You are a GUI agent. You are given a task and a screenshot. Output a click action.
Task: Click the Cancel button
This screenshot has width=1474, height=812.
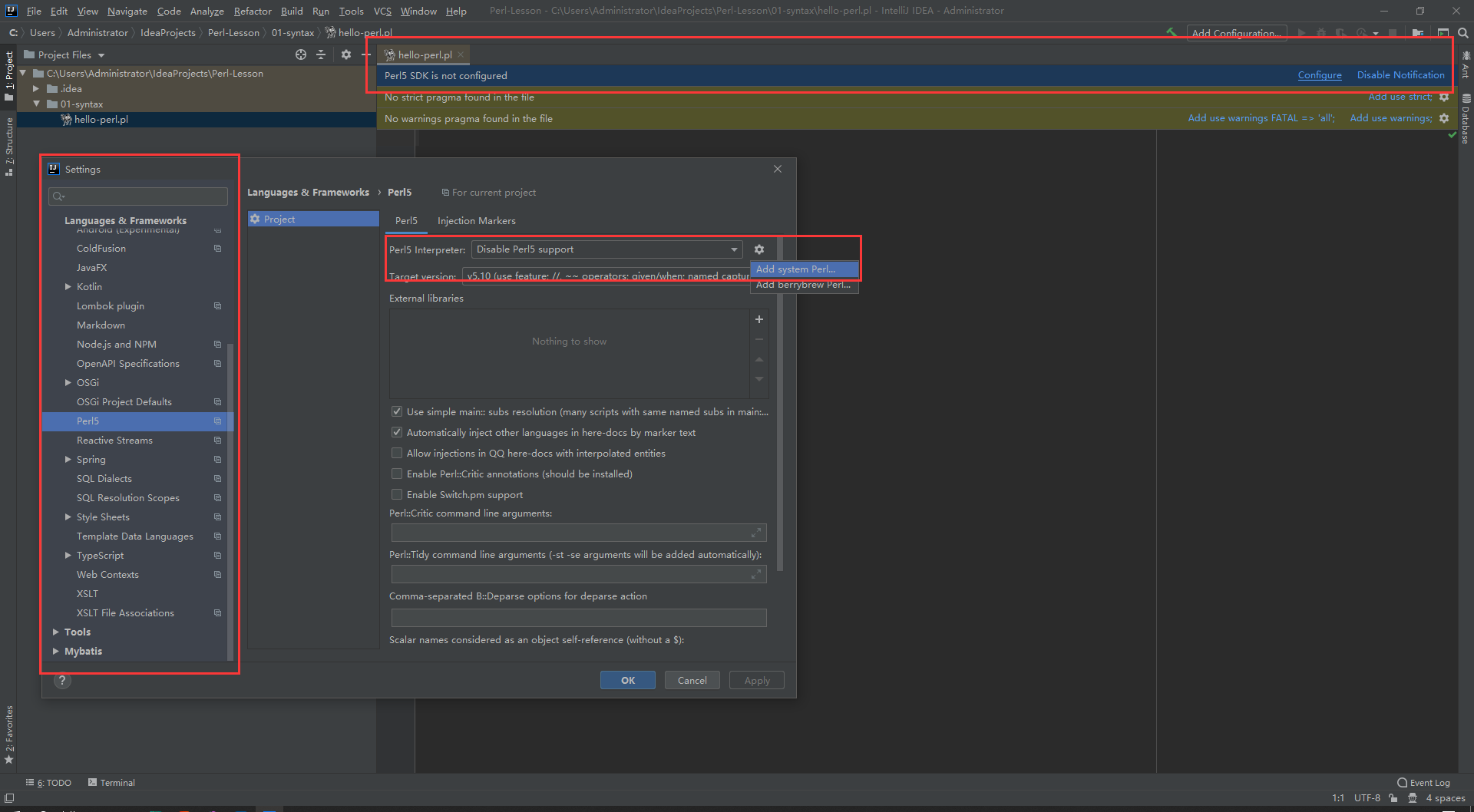coord(692,680)
